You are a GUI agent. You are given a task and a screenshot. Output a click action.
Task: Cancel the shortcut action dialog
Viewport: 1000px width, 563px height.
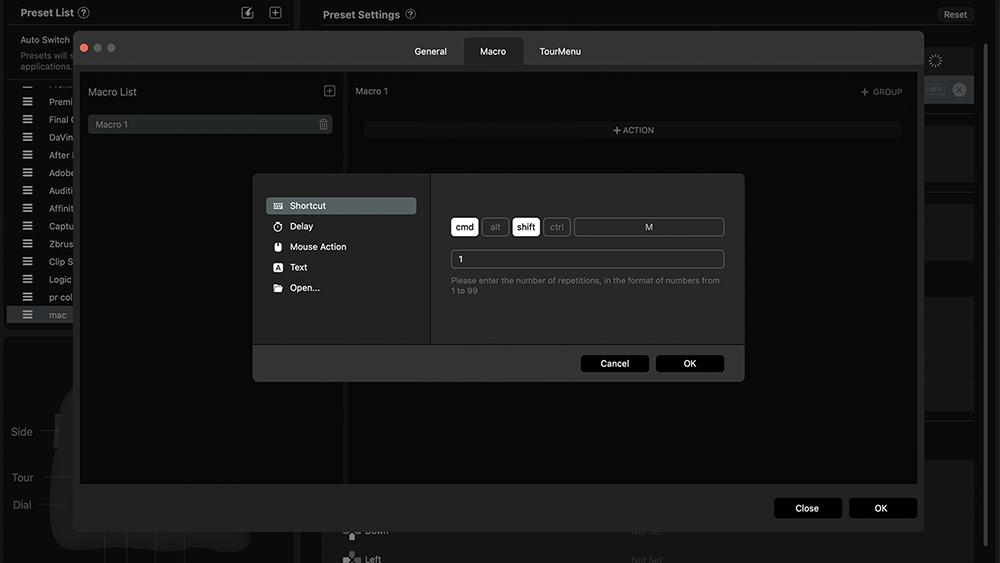pos(615,363)
